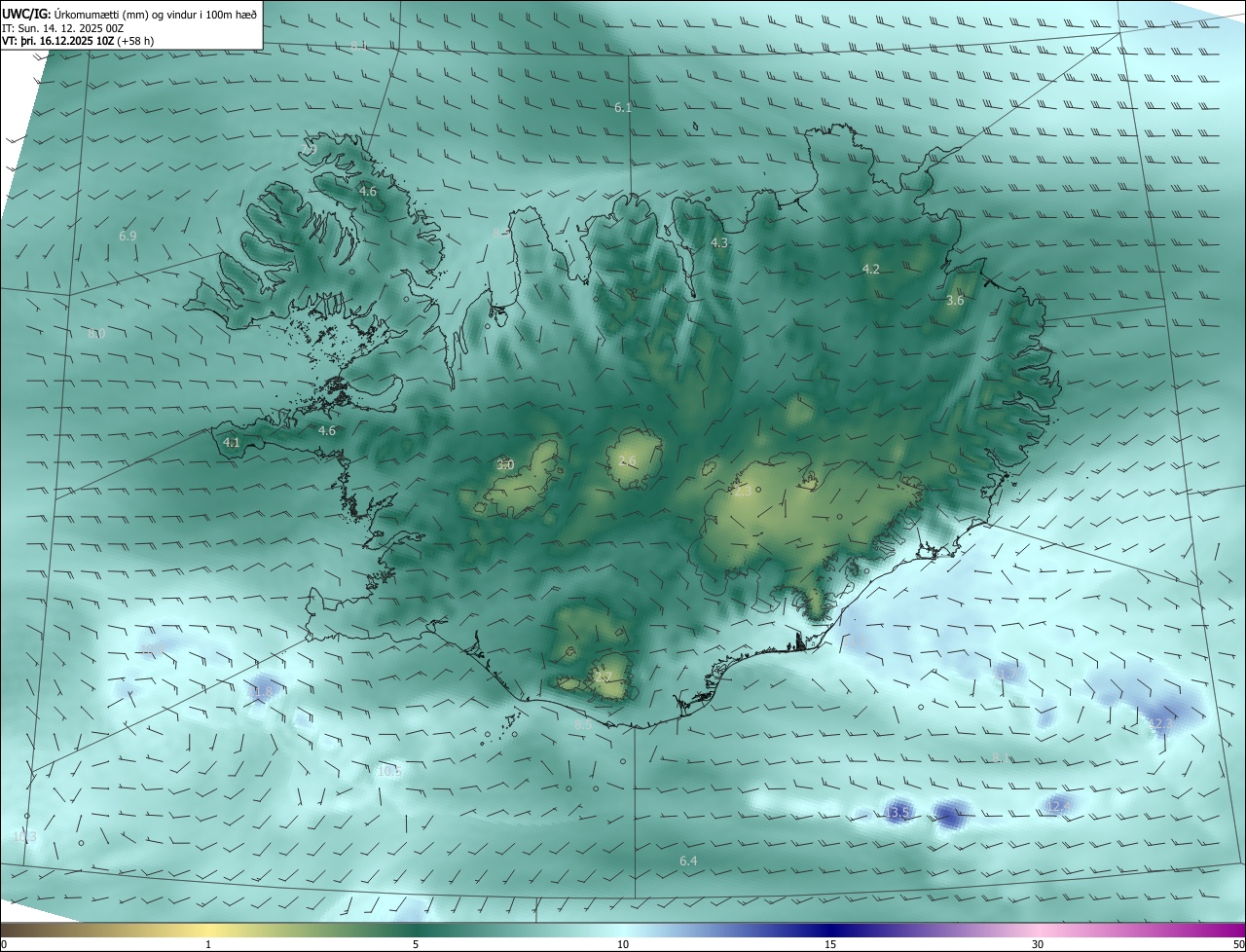Select the '1' tick on the color scale
The height and width of the screenshot is (952, 1246).
pos(208,945)
